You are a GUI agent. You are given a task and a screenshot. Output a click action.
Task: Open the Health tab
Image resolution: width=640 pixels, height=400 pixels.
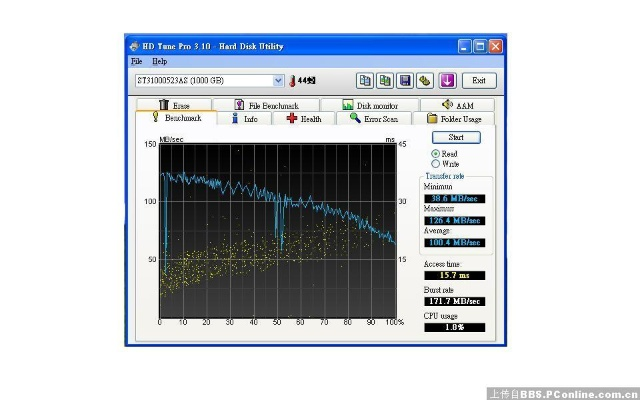tap(303, 118)
